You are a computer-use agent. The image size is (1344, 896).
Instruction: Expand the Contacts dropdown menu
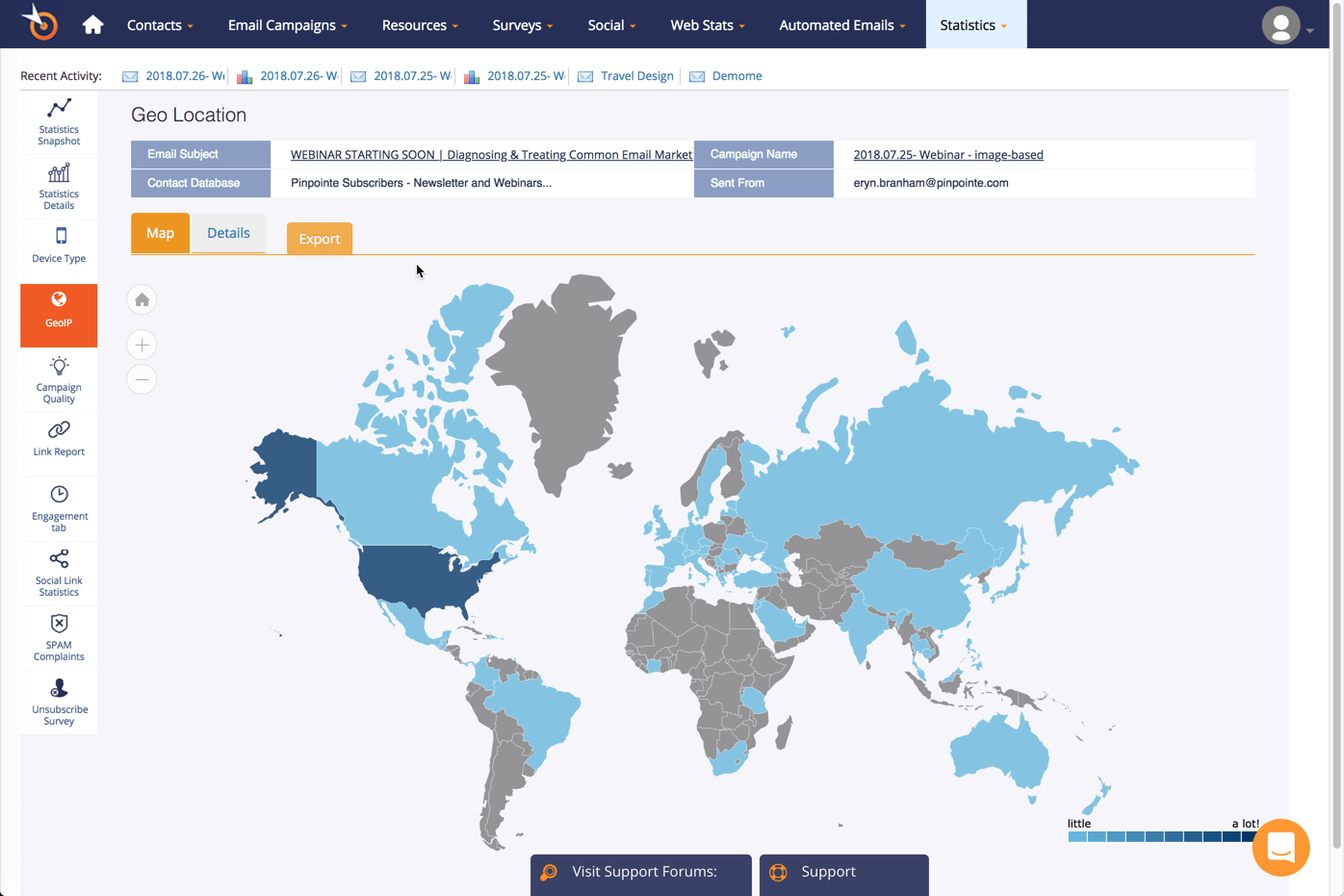pyautogui.click(x=160, y=25)
